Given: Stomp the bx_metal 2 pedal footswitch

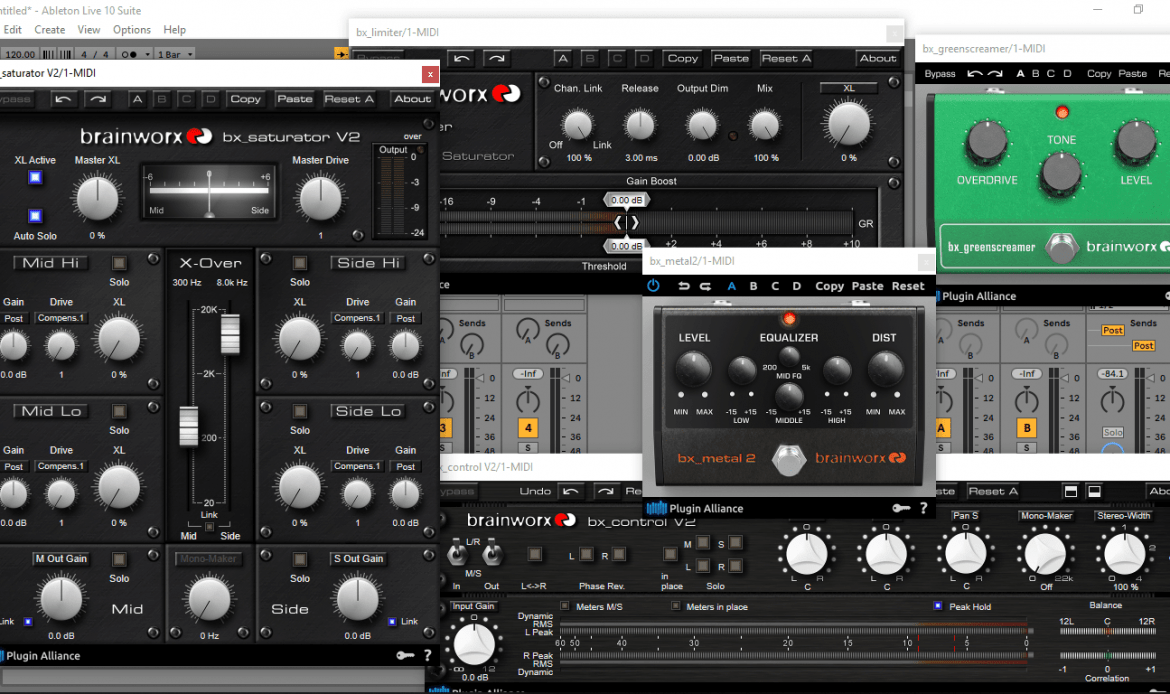Looking at the screenshot, I should [x=788, y=459].
